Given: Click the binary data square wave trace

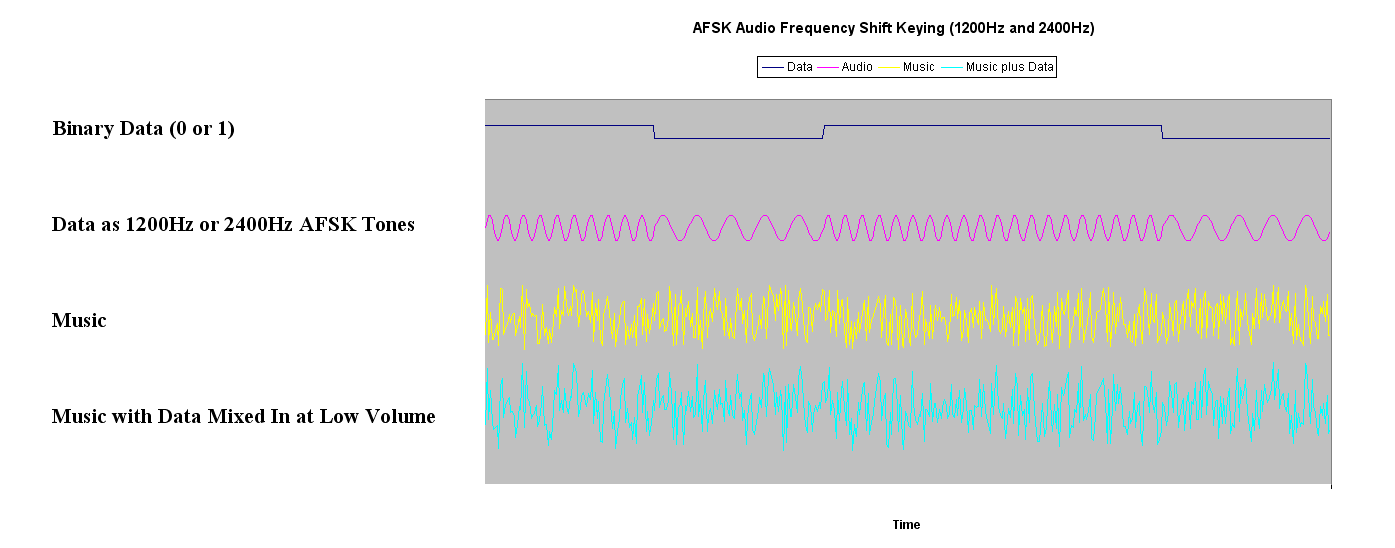Looking at the screenshot, I should [990, 125].
